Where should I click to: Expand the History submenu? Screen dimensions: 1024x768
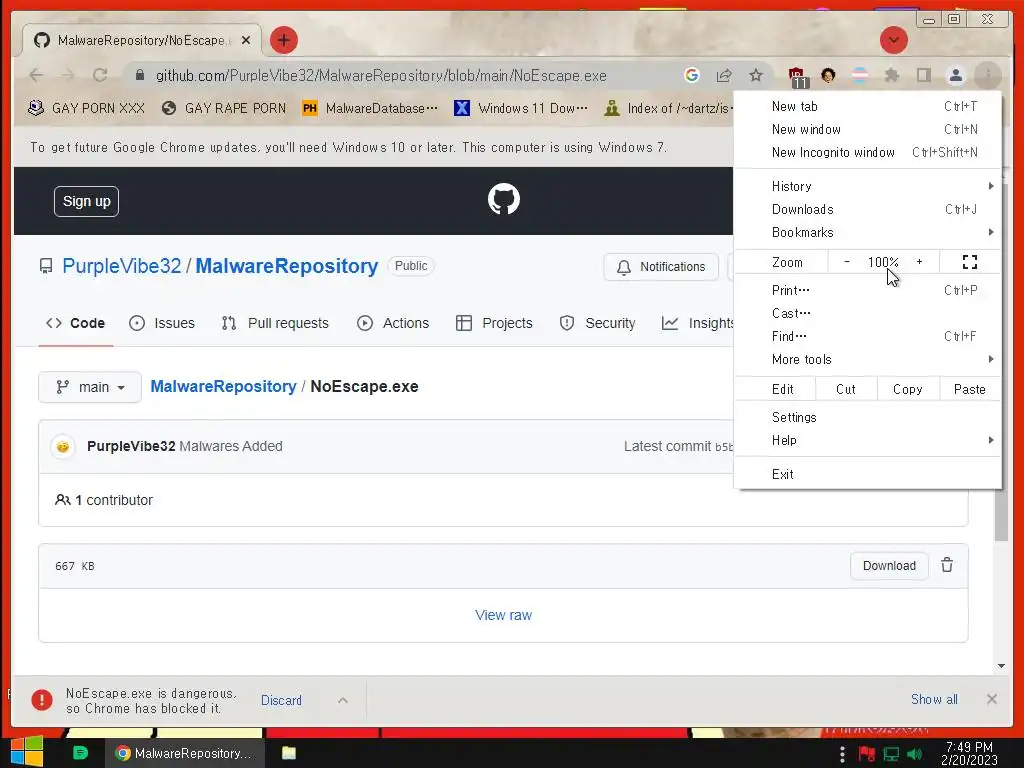(x=868, y=186)
